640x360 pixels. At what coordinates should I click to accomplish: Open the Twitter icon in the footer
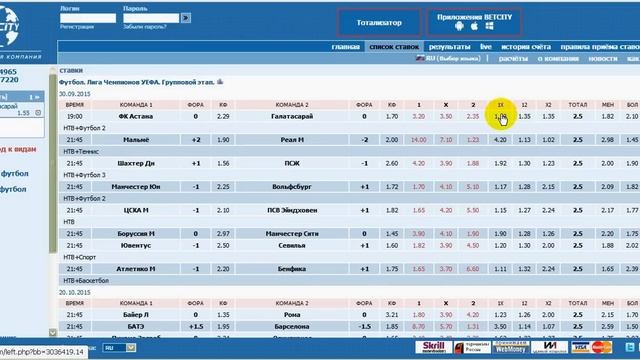point(630,347)
